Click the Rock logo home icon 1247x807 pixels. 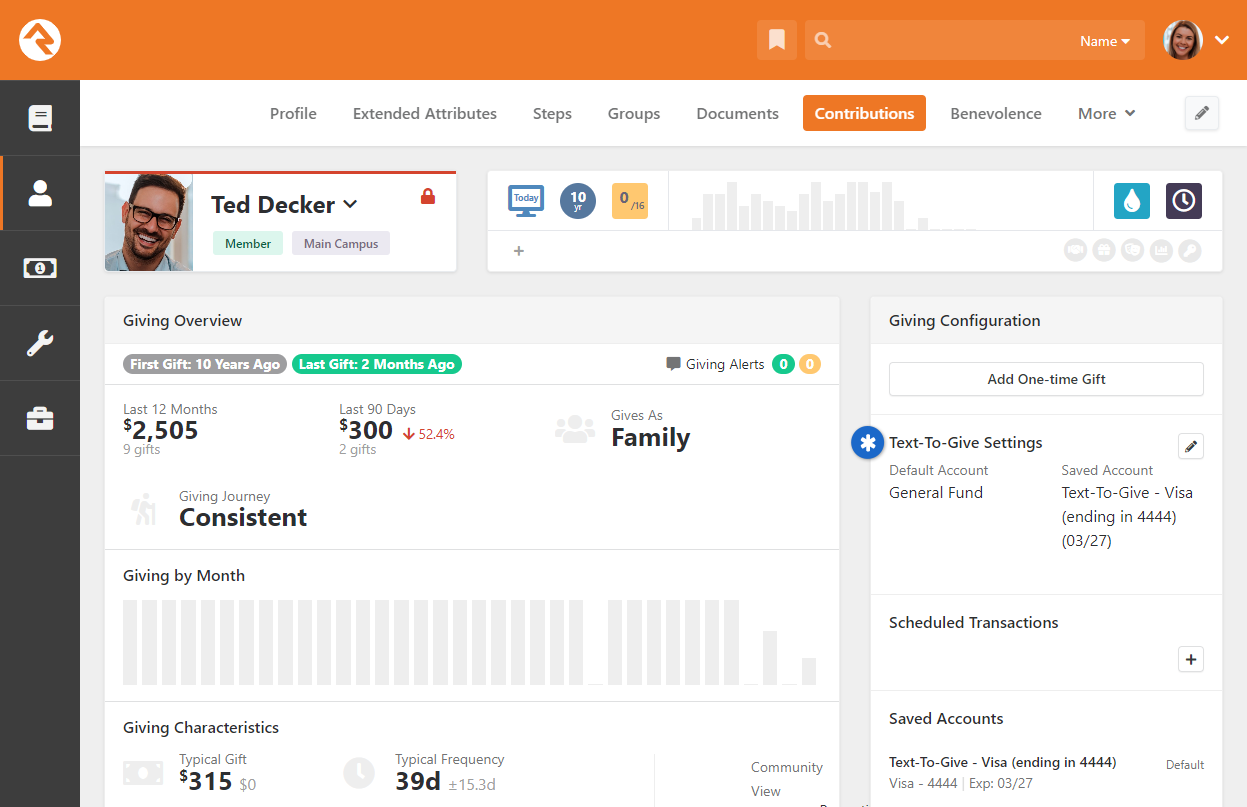[40, 40]
